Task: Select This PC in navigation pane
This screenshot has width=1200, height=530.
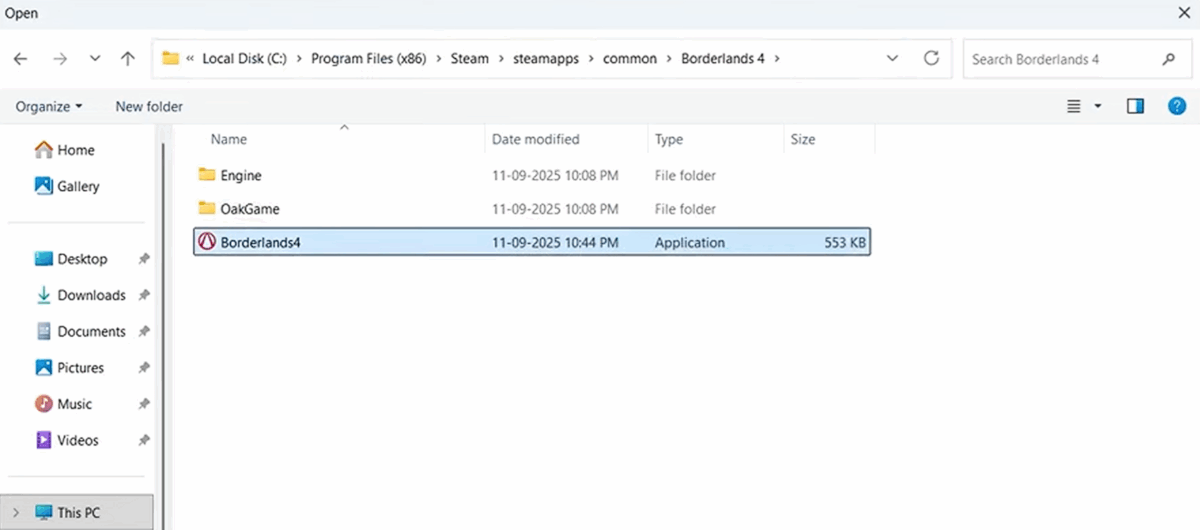Action: [78, 513]
